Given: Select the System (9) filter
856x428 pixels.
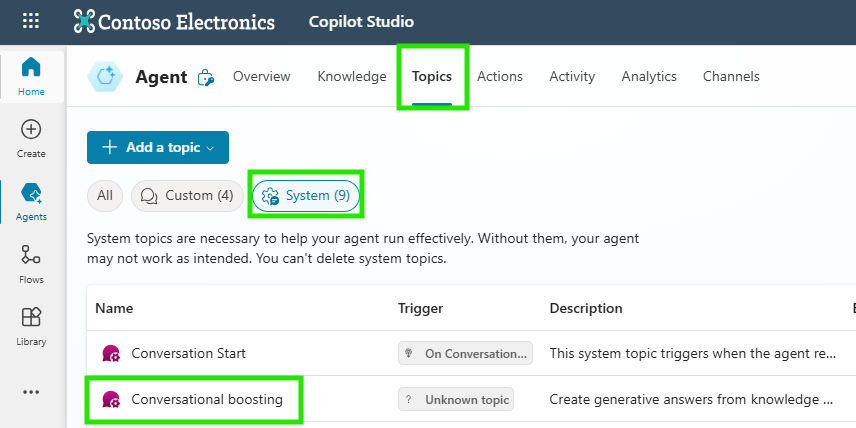Looking at the screenshot, I should (x=306, y=196).
